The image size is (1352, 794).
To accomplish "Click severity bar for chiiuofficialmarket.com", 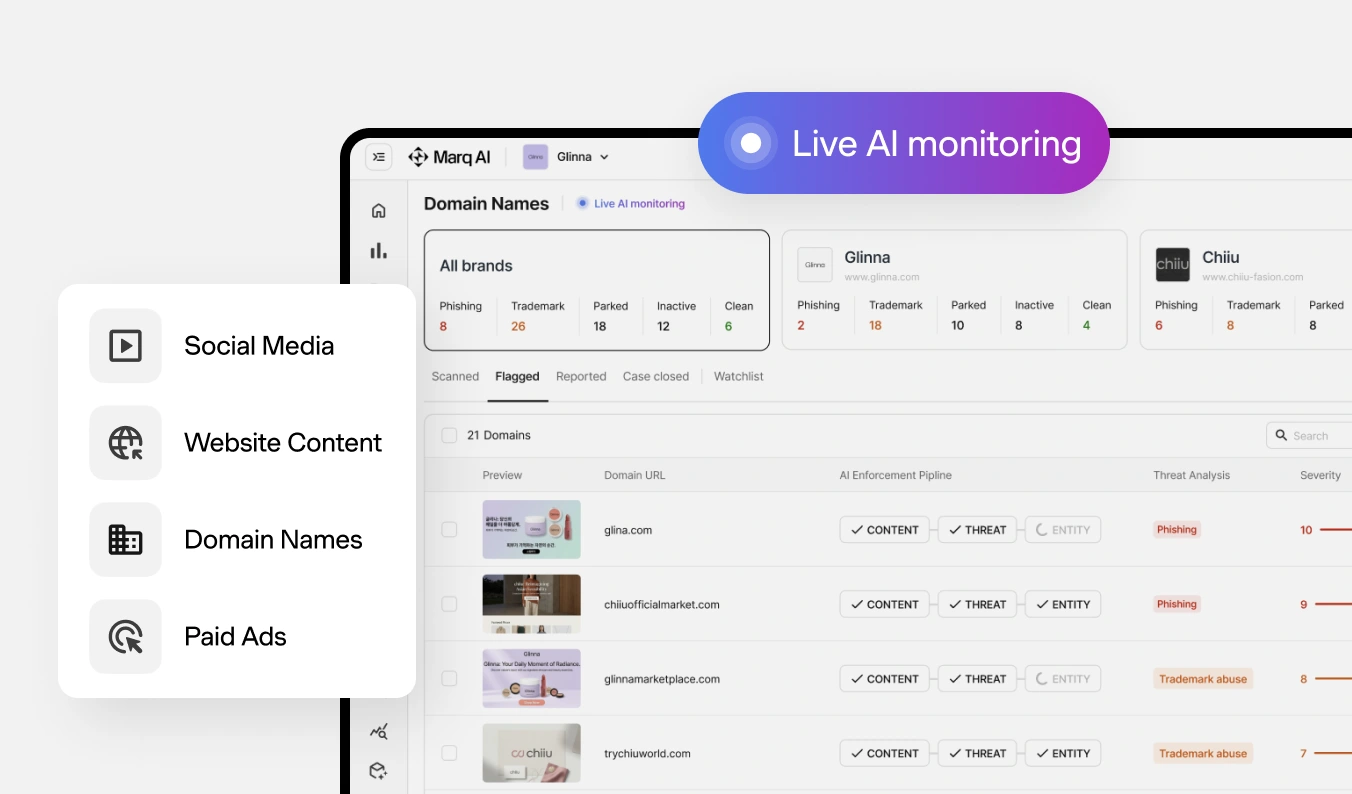I will pyautogui.click(x=1333, y=604).
